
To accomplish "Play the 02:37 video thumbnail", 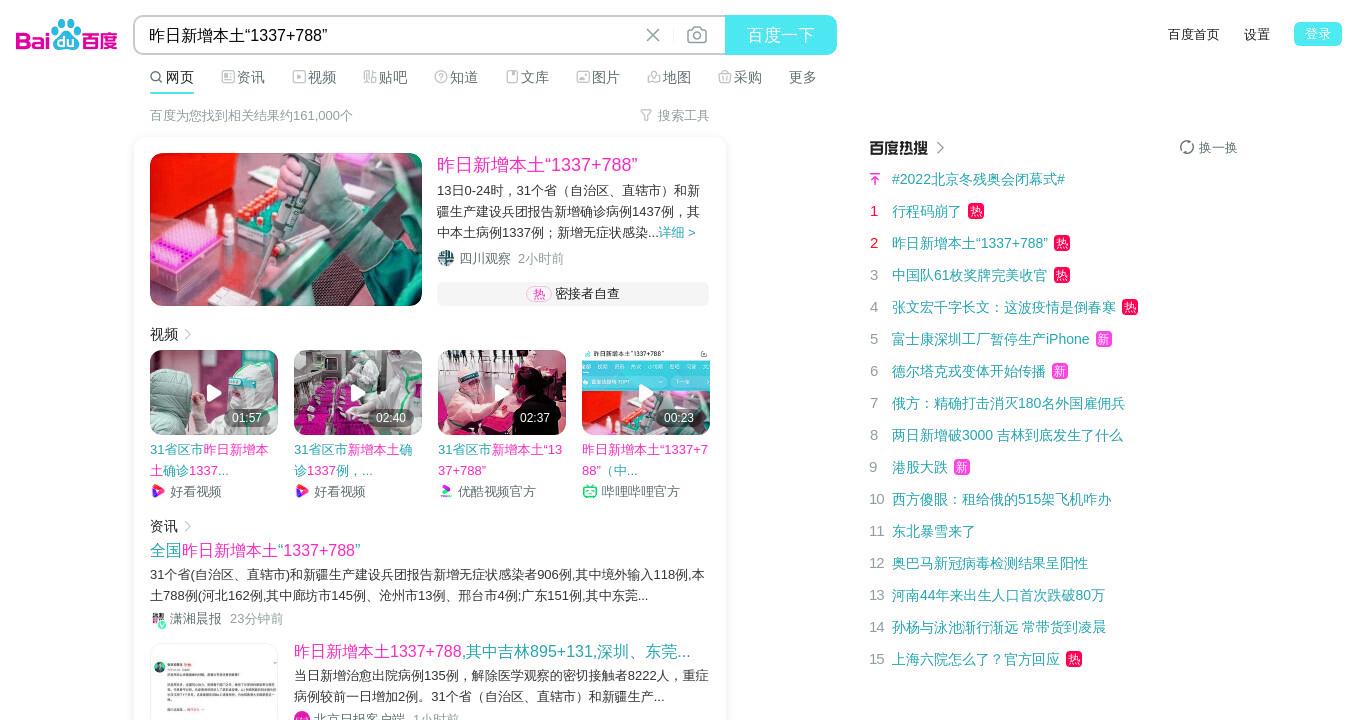I will point(502,392).
